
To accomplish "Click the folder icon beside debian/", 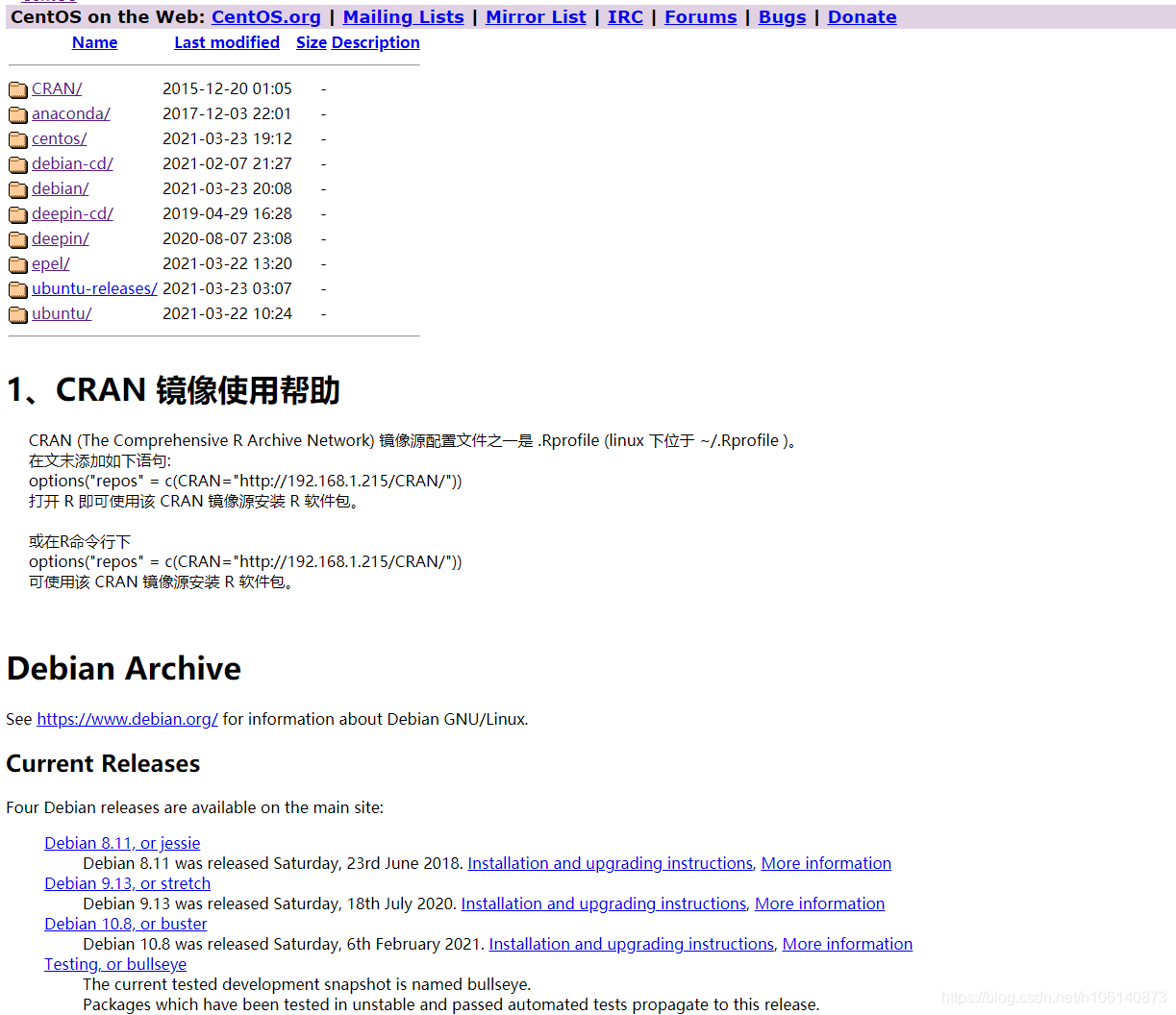I will tap(18, 189).
